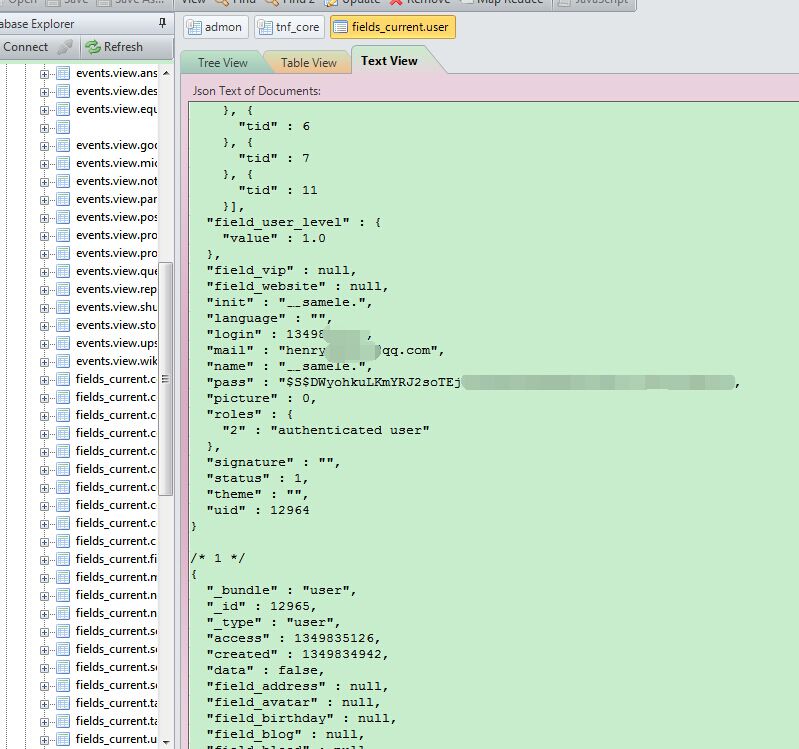Click the fields_current.user tab's table icon
The image size is (799, 749).
click(x=340, y=27)
